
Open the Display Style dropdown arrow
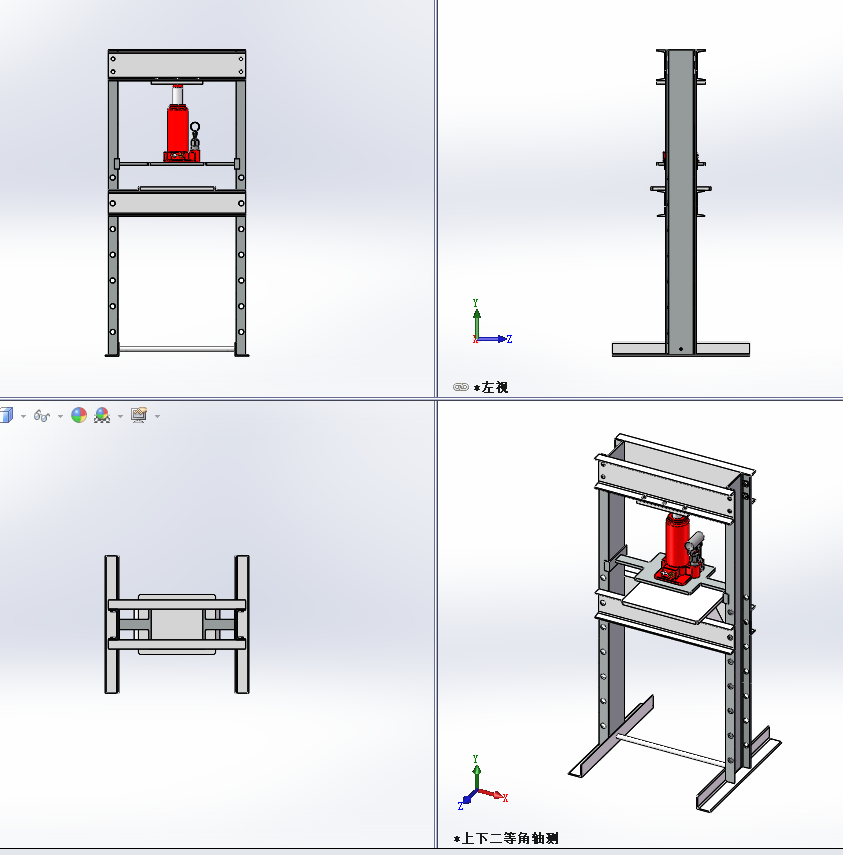pos(23,417)
